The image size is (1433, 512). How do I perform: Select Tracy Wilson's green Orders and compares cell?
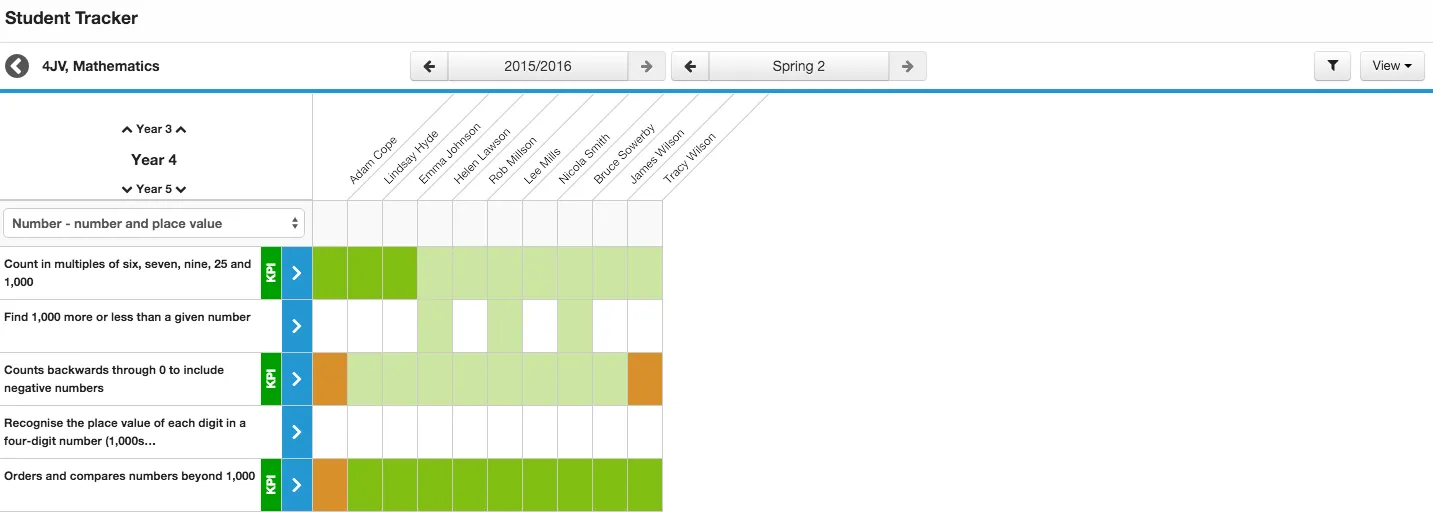pyautogui.click(x=645, y=485)
